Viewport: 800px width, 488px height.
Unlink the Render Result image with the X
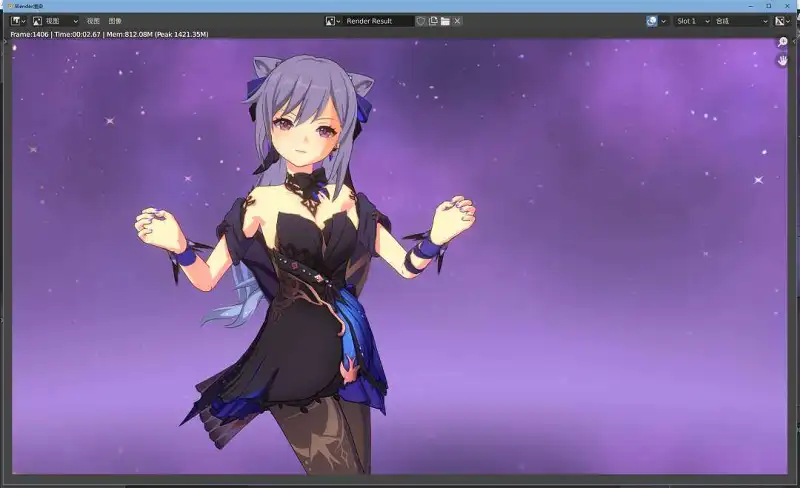[457, 21]
